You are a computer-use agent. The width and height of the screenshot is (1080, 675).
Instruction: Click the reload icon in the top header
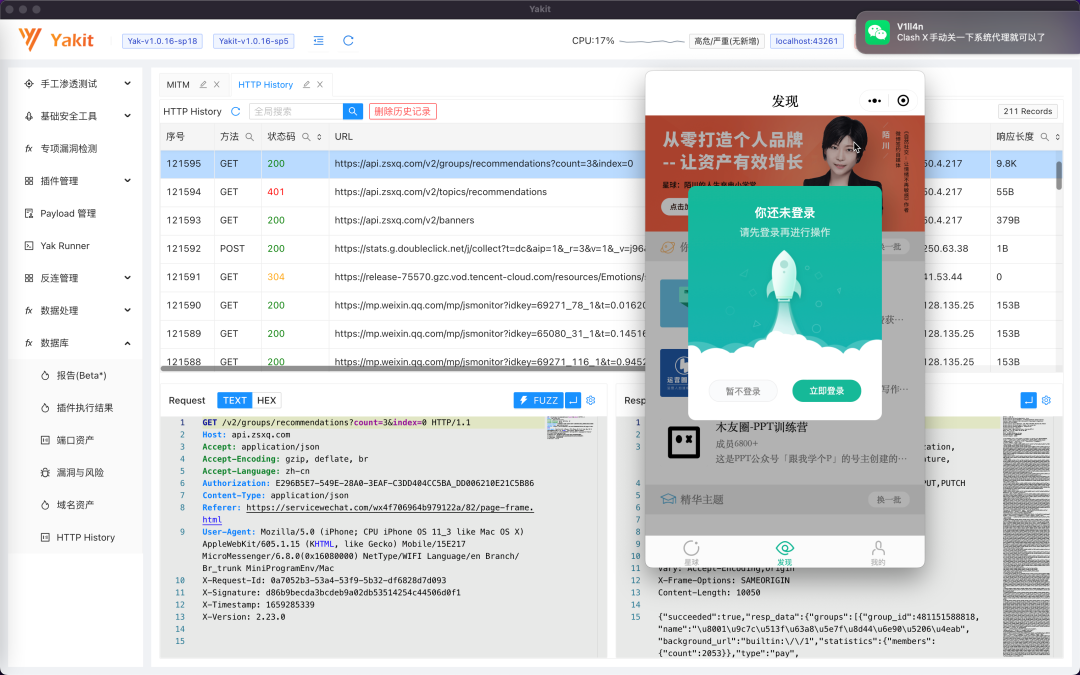(x=348, y=41)
